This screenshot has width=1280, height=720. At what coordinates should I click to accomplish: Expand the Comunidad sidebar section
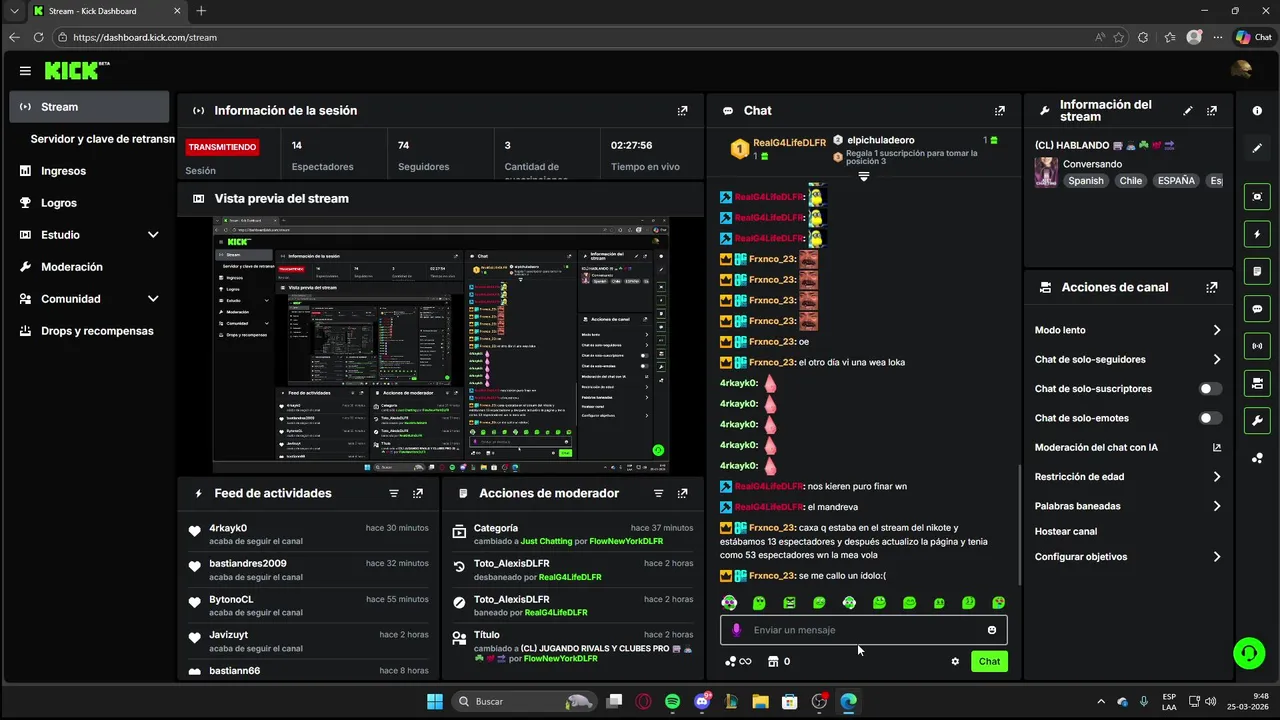pos(153,299)
